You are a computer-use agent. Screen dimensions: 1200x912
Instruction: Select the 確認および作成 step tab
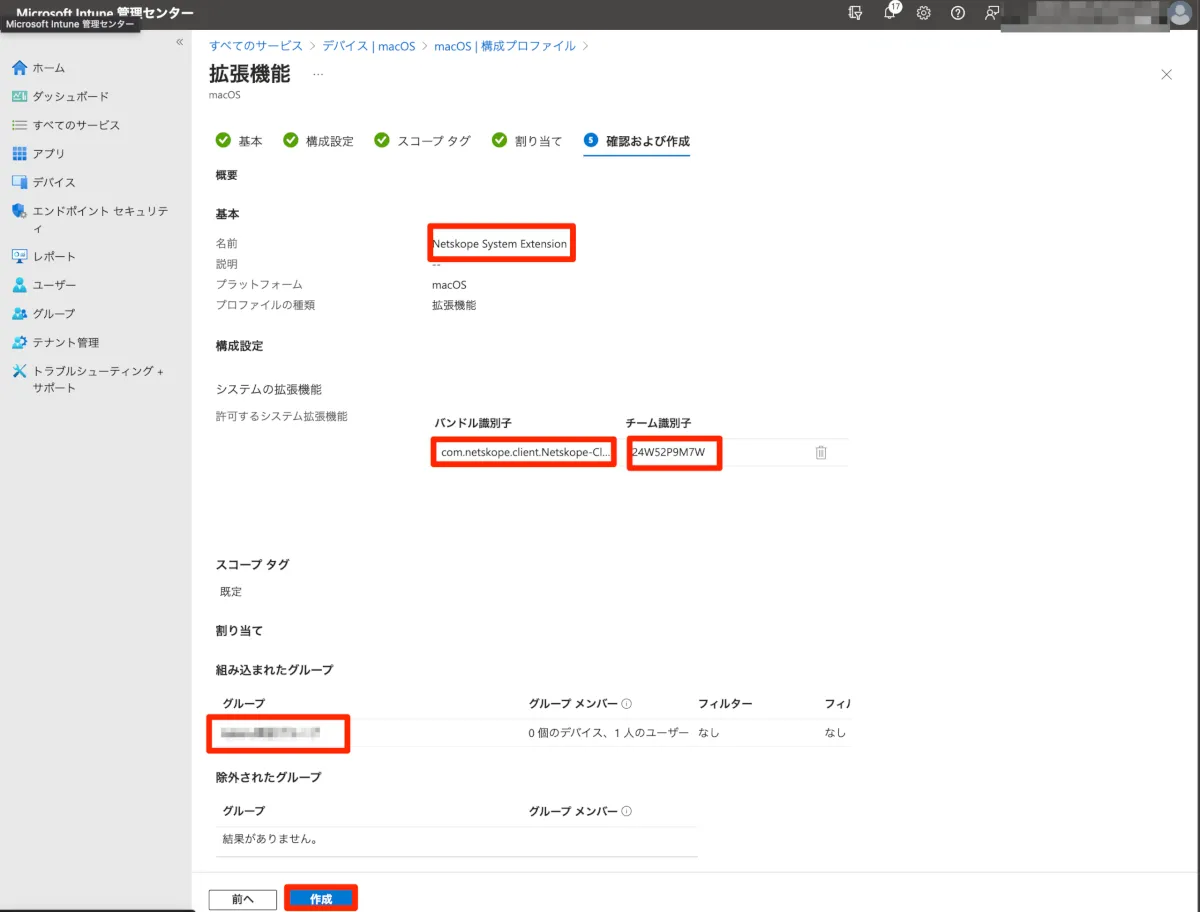[637, 141]
